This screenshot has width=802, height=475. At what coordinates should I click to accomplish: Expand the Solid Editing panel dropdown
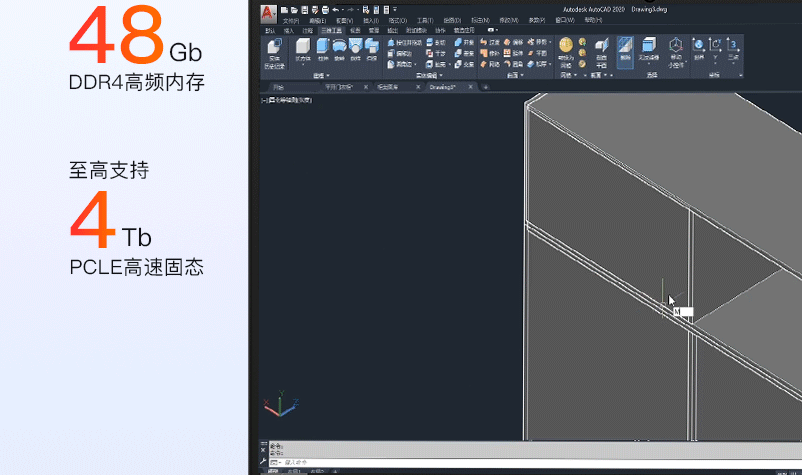tap(441, 76)
